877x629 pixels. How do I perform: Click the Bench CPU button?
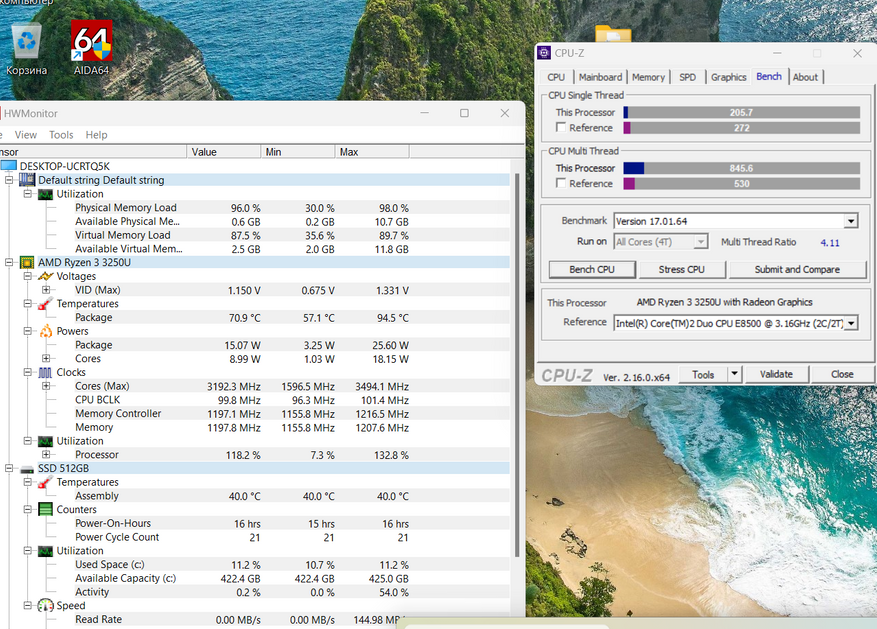pyautogui.click(x=592, y=269)
